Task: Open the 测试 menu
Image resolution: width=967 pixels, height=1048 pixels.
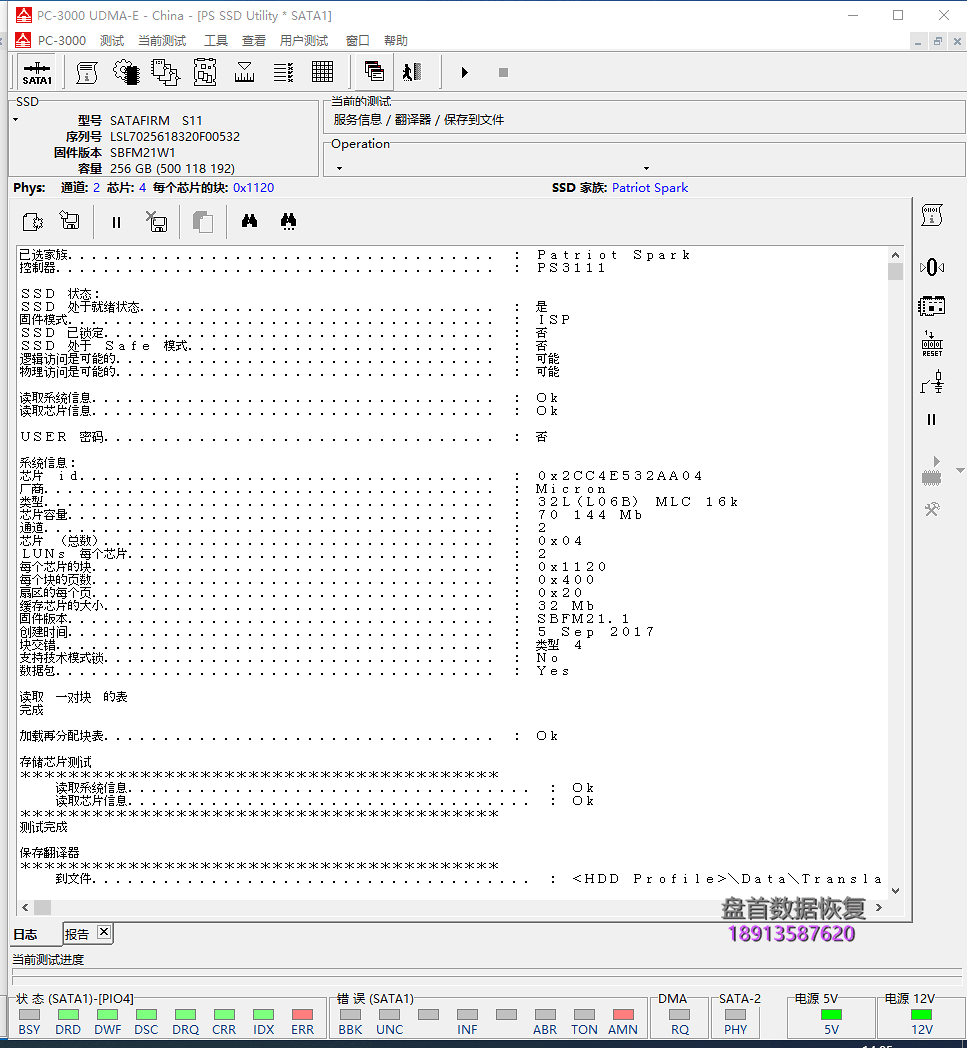Action: click(x=112, y=41)
